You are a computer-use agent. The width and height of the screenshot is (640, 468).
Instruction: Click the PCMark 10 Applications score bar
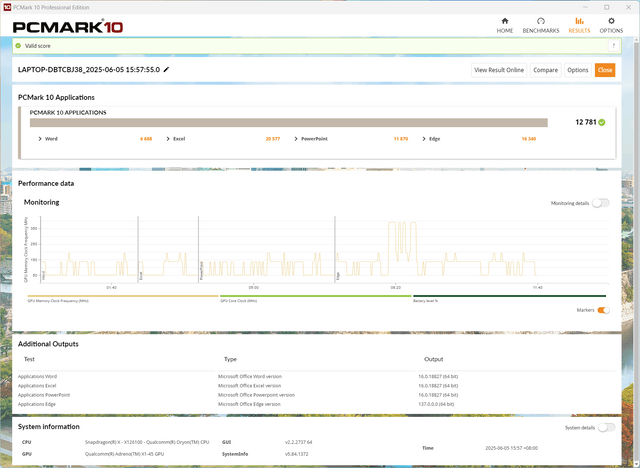[289, 122]
